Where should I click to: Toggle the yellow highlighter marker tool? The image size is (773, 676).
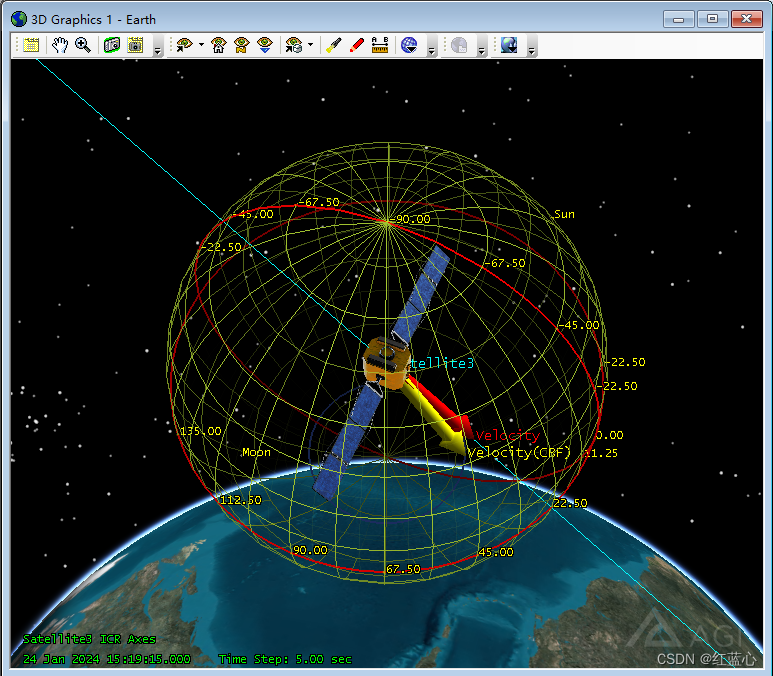pyautogui.click(x=334, y=45)
